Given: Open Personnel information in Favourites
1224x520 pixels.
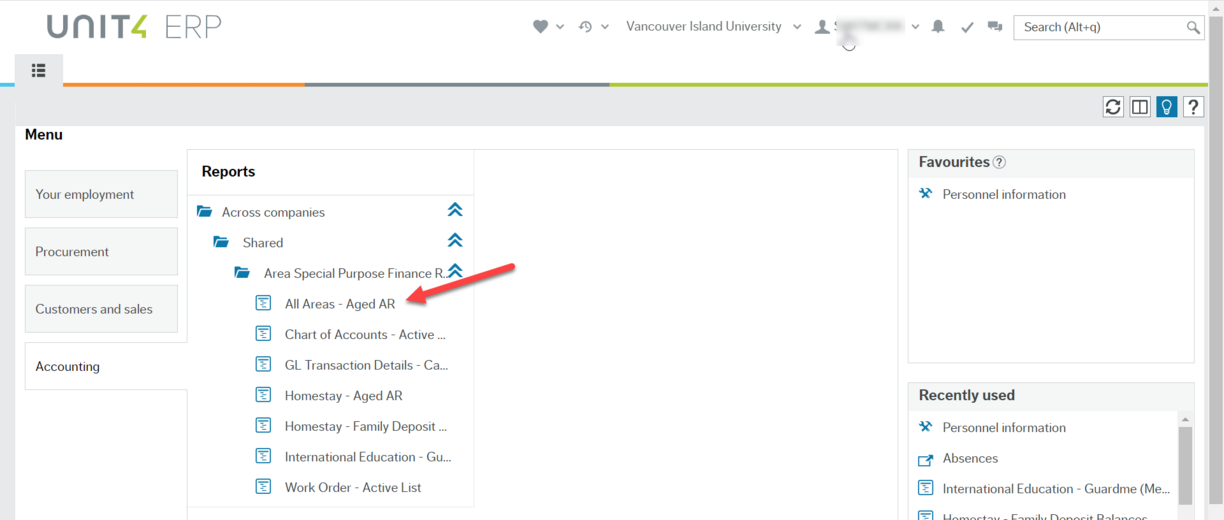Looking at the screenshot, I should (x=1004, y=195).
